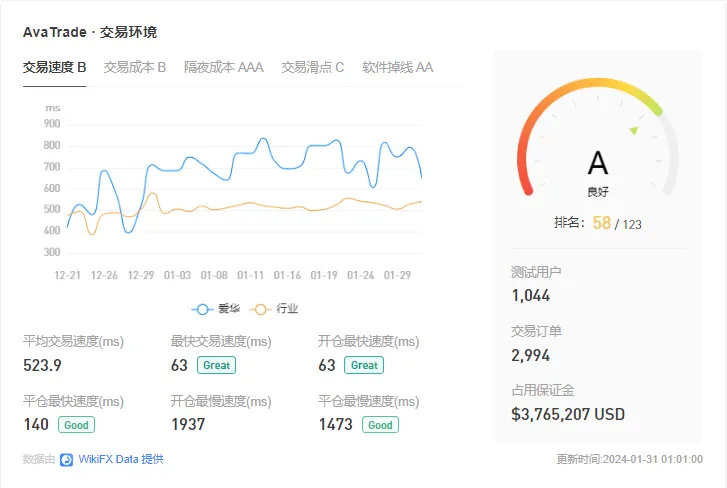Select the 交易速度 B tab
The height and width of the screenshot is (488, 727).
(x=55, y=68)
